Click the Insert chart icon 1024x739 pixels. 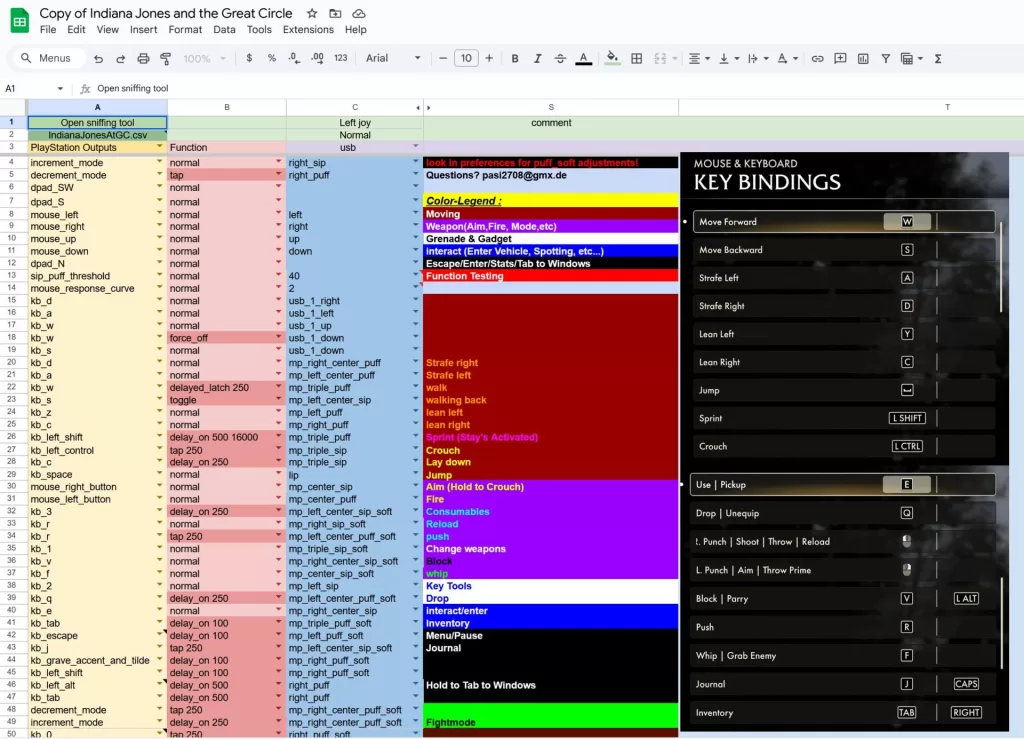pyautogui.click(x=862, y=58)
